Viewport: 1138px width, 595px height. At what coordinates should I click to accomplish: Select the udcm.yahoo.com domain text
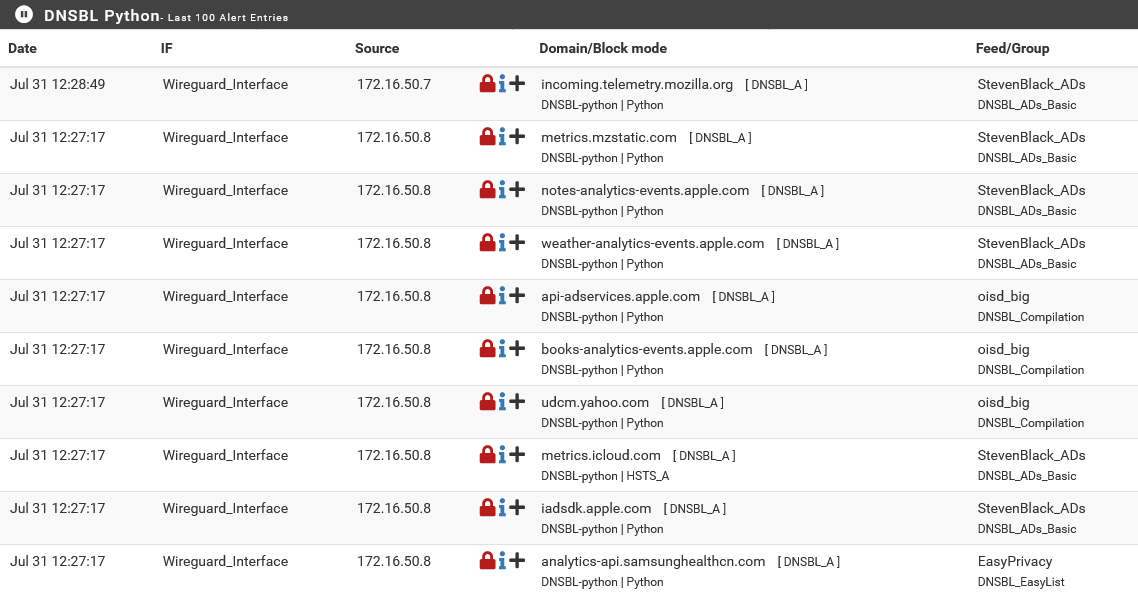tap(595, 402)
